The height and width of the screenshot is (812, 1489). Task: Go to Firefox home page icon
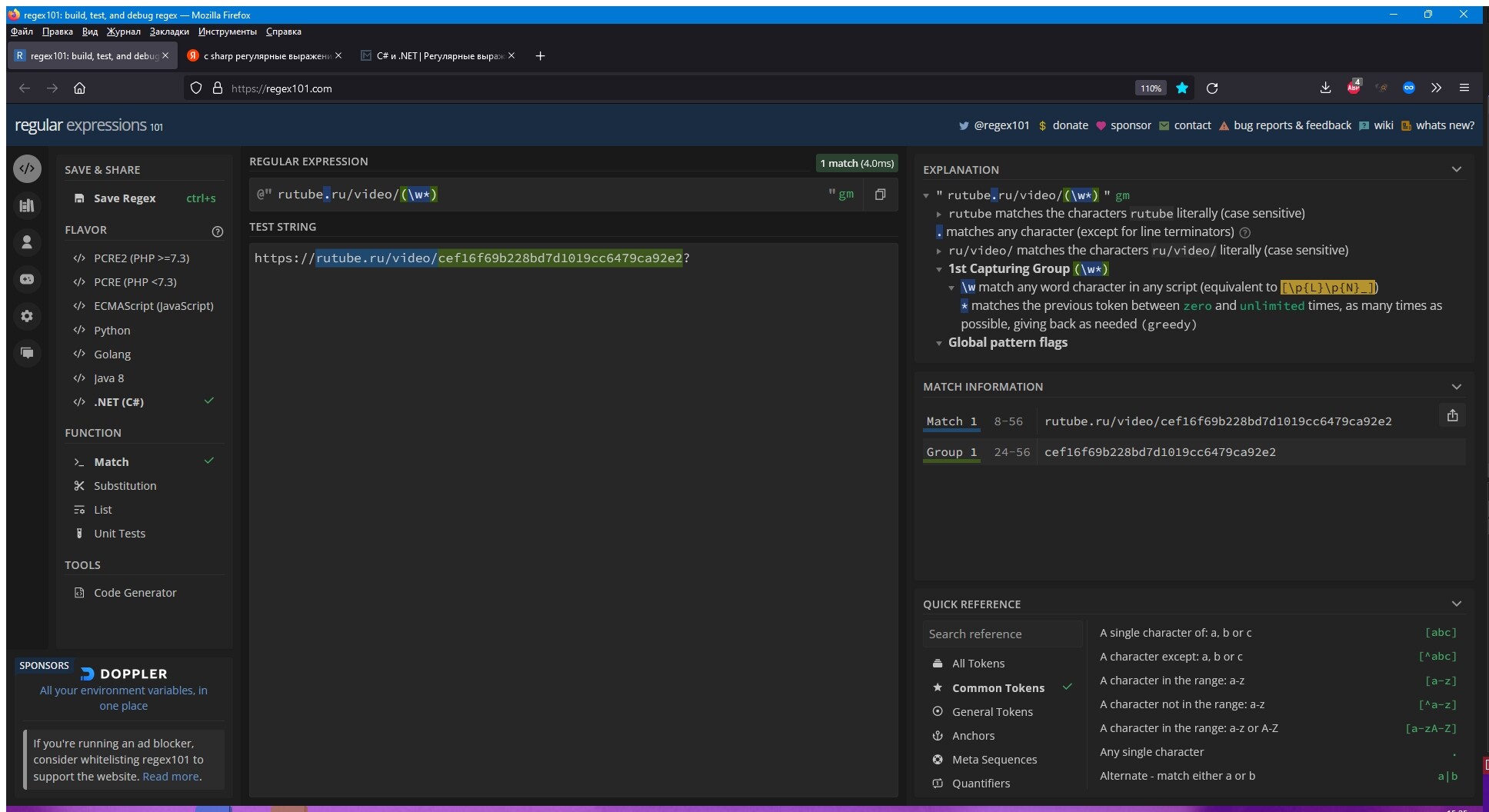(79, 88)
